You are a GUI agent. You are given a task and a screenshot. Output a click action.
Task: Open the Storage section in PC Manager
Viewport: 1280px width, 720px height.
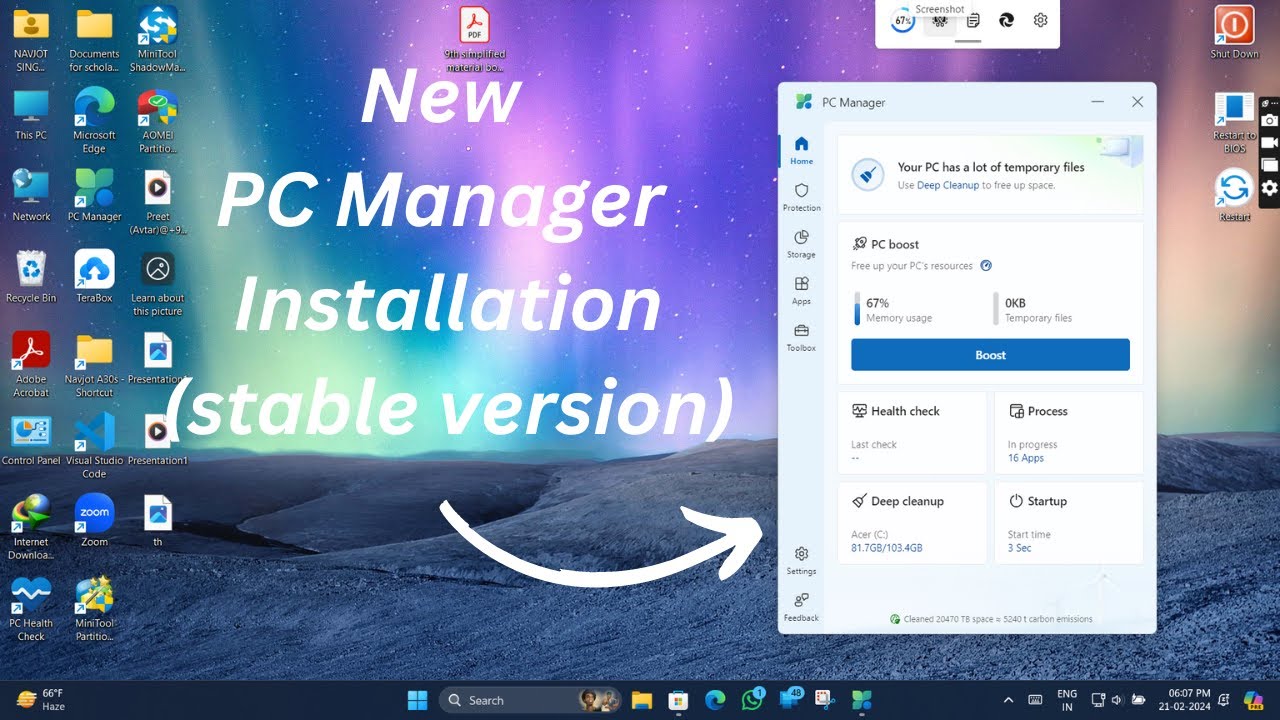[801, 244]
